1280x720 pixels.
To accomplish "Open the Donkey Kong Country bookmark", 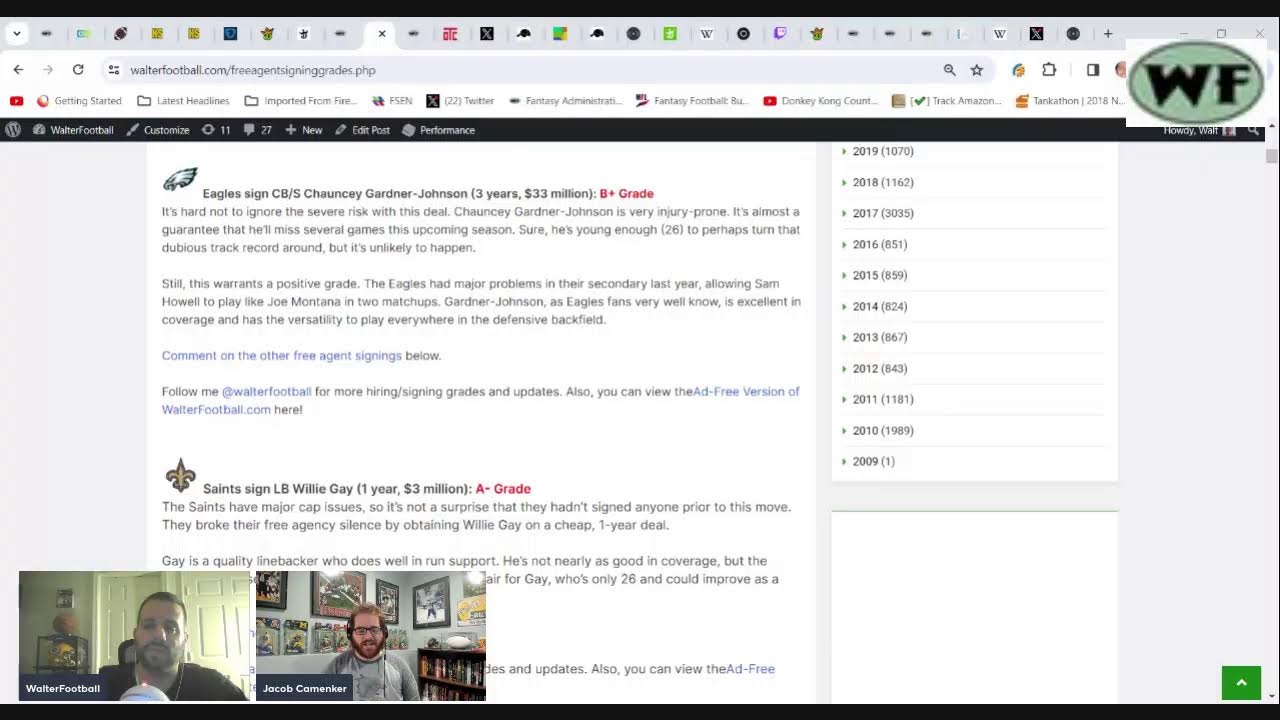I will tap(820, 101).
